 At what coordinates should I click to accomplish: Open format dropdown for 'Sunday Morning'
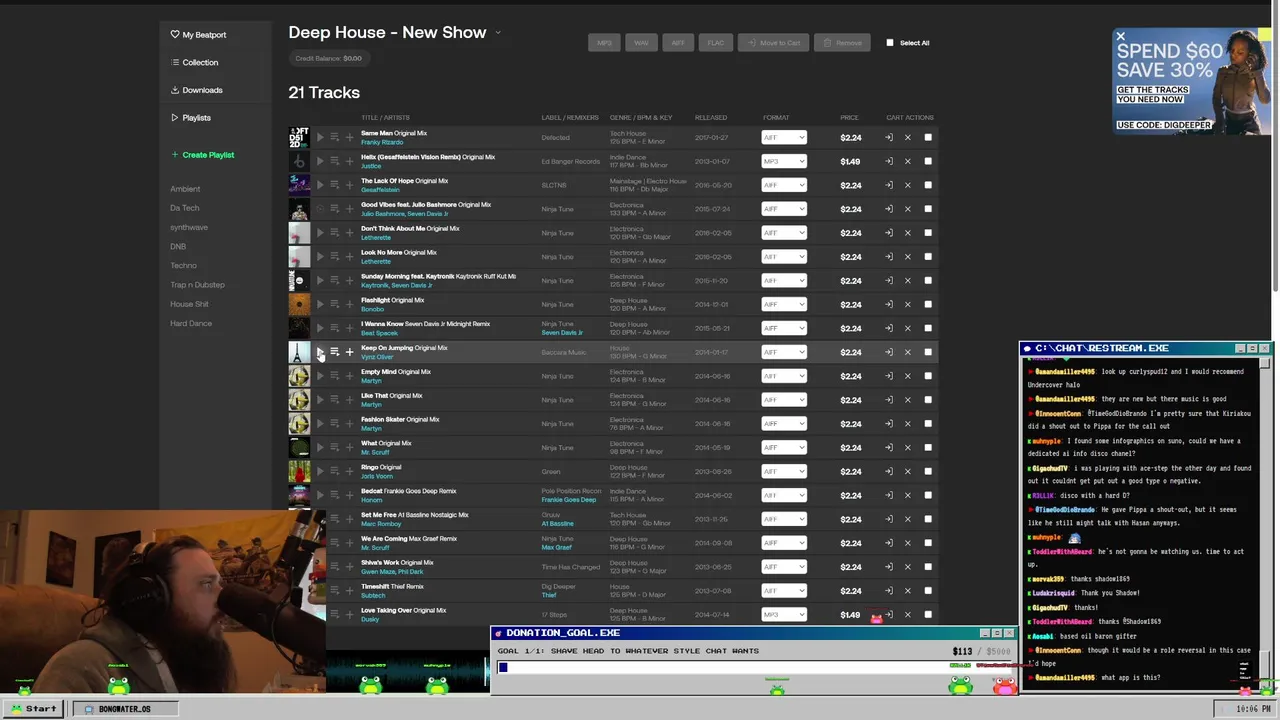784,281
